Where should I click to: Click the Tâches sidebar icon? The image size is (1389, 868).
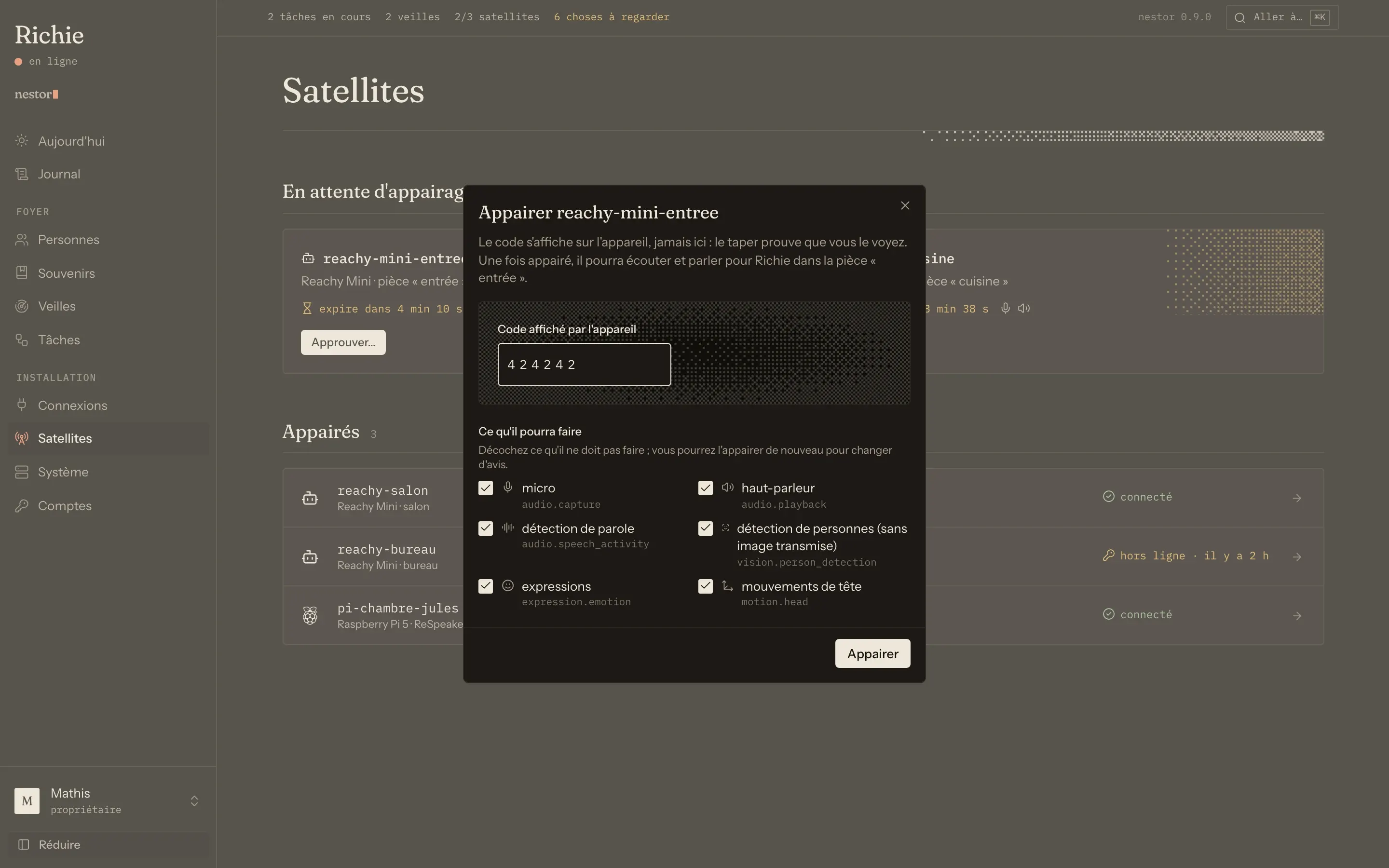point(22,340)
